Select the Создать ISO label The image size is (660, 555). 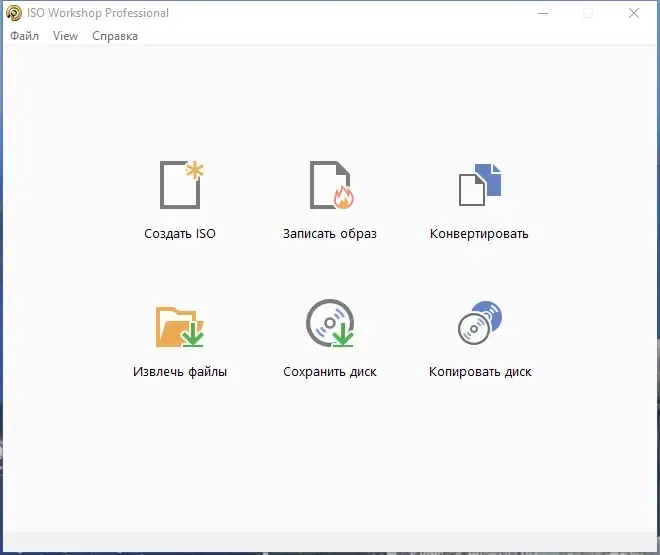(180, 234)
